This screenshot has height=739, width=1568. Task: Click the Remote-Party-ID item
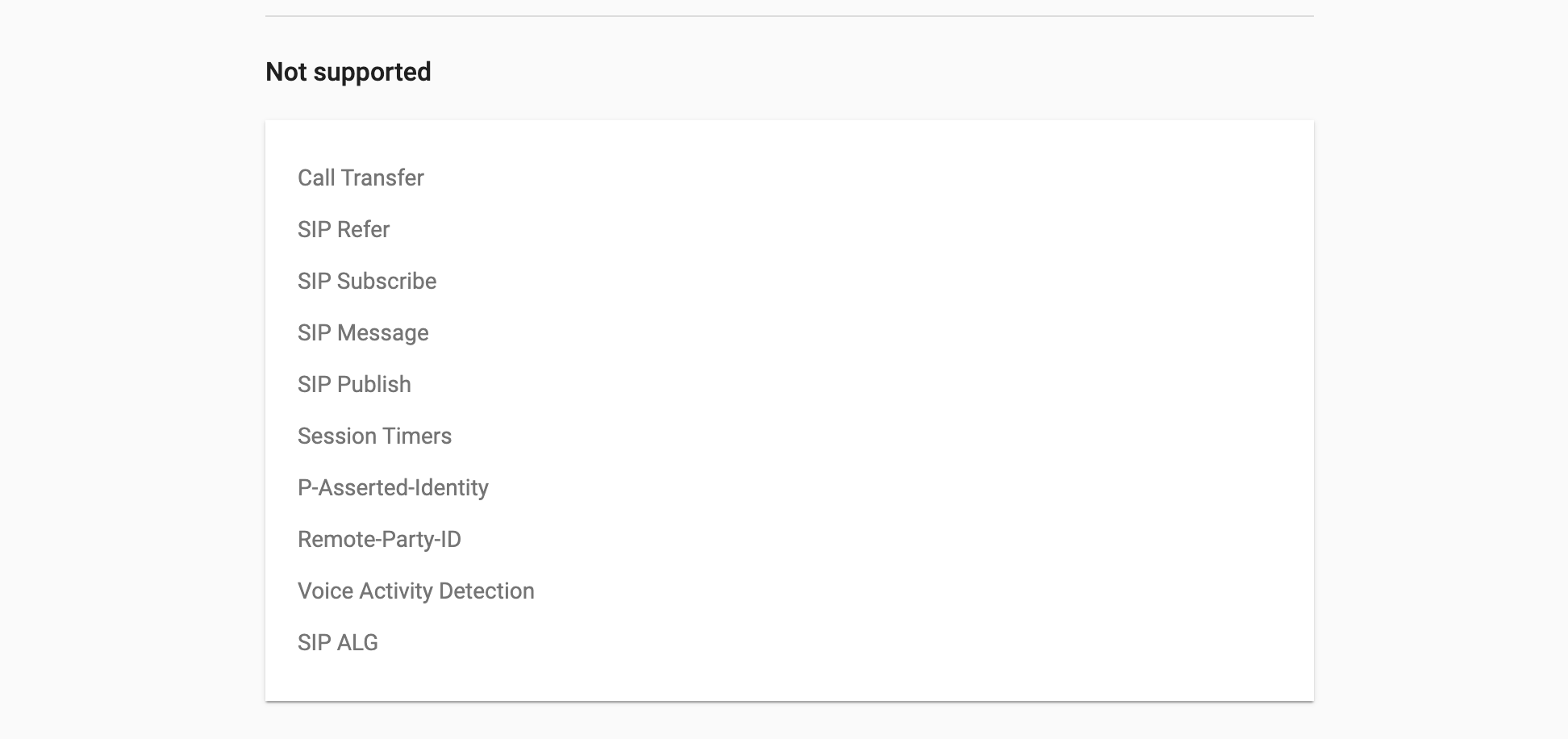click(379, 539)
